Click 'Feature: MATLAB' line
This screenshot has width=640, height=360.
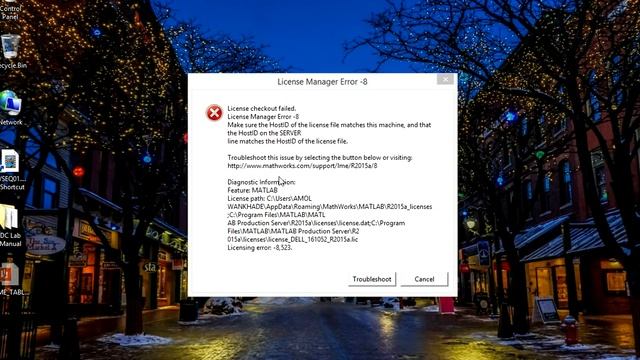252,190
